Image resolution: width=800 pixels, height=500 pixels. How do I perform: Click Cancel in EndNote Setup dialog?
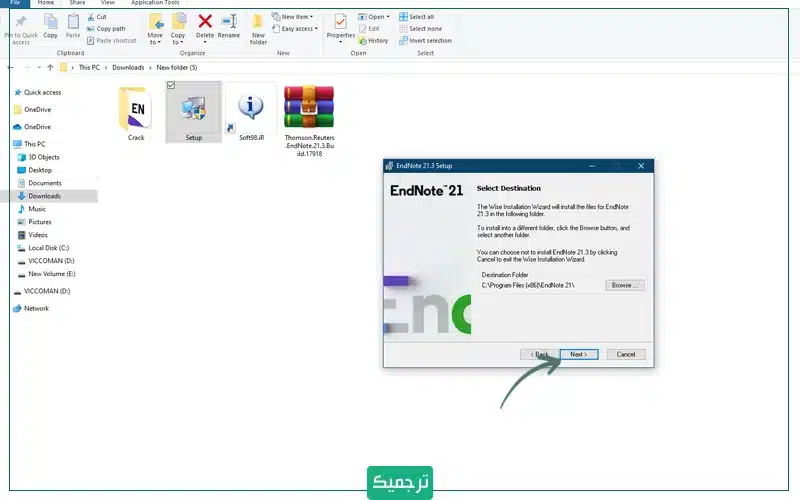tap(626, 354)
